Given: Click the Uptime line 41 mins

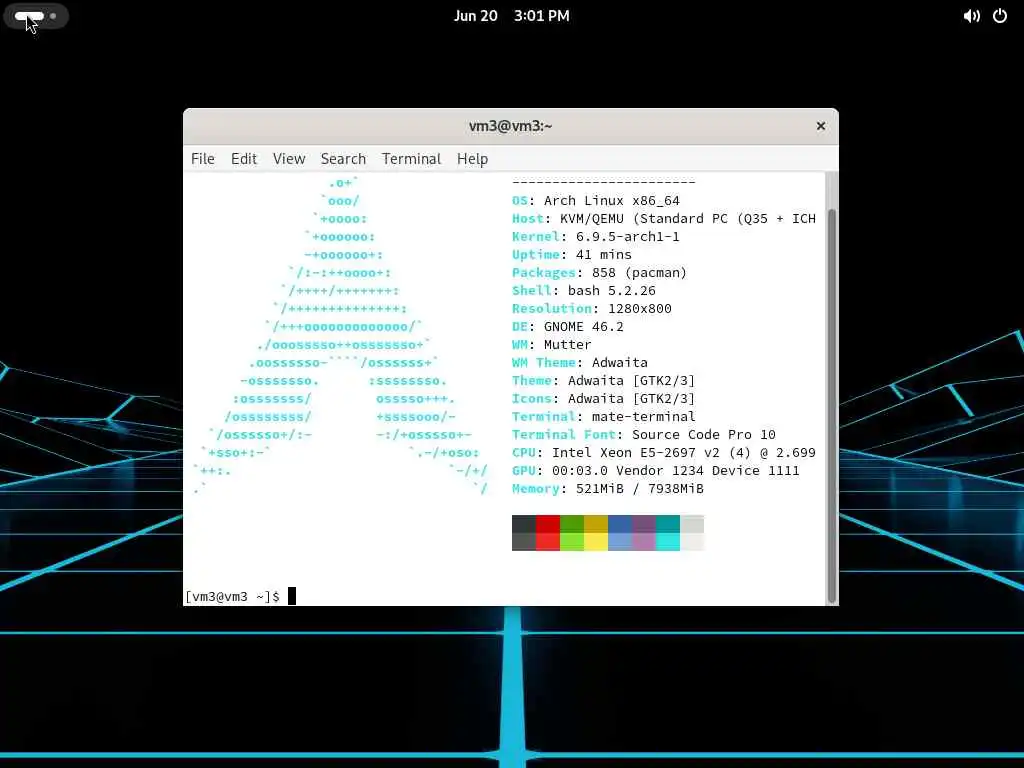Looking at the screenshot, I should 571,255.
